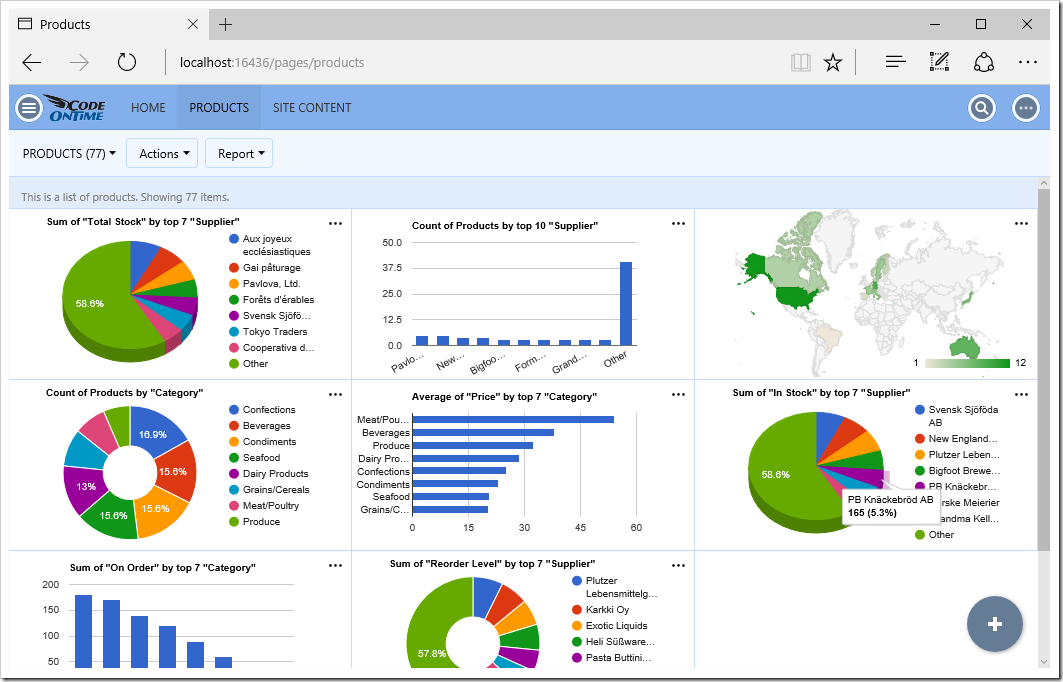This screenshot has width=1063, height=682.
Task: Open the world map chart's three-dot menu
Action: [x=1021, y=224]
